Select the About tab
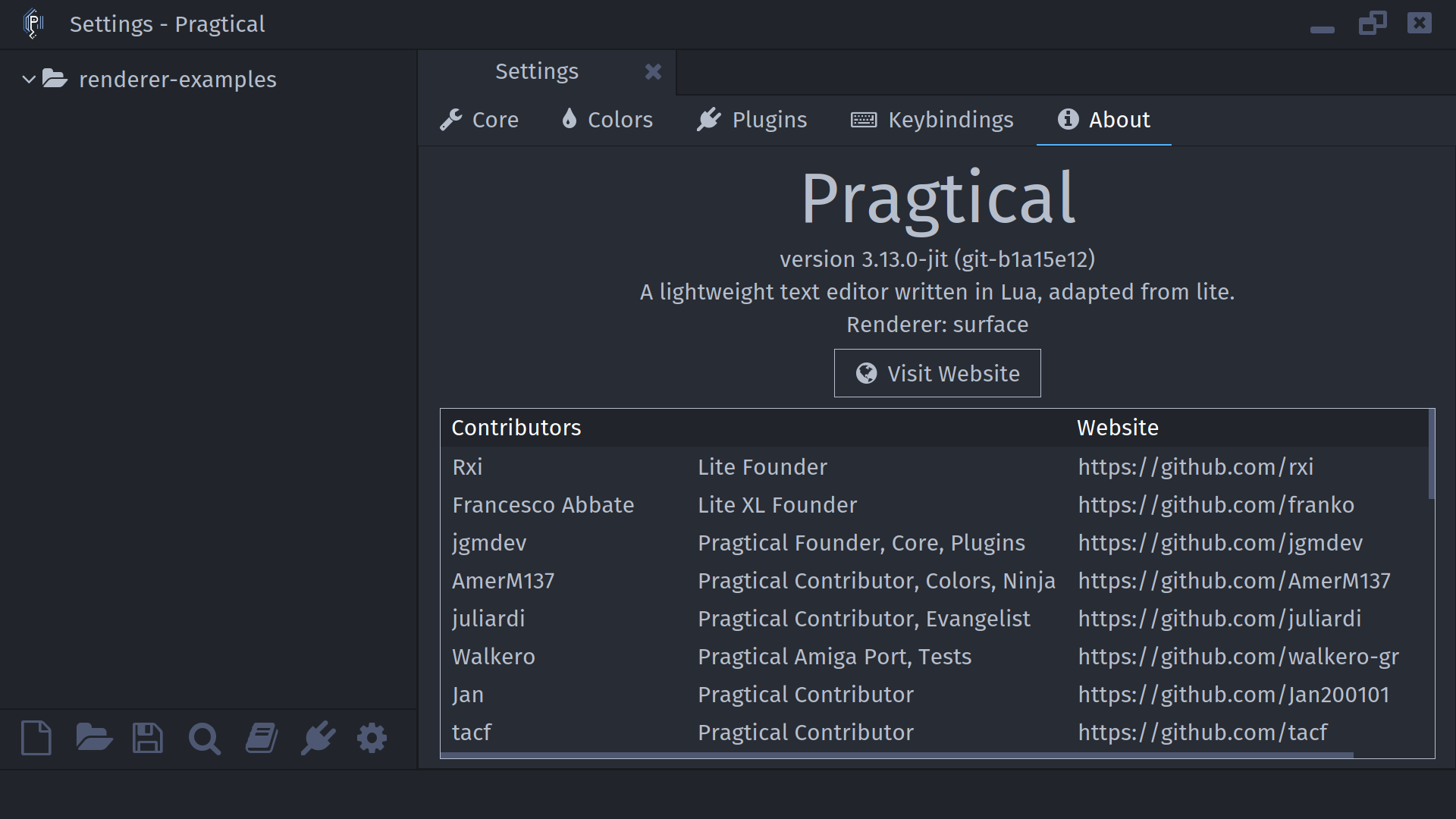 pos(1104,120)
